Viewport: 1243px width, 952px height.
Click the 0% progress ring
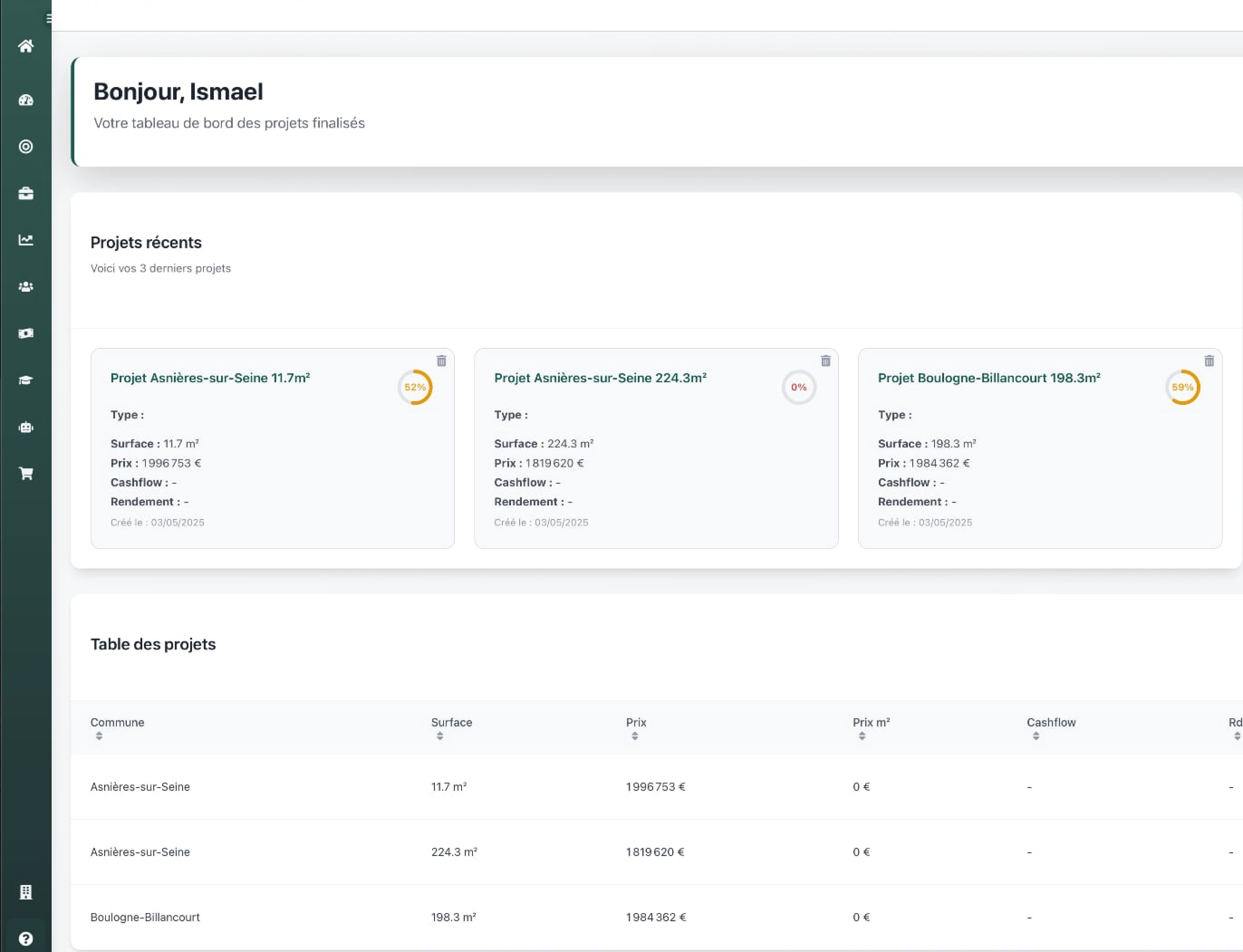[799, 388]
